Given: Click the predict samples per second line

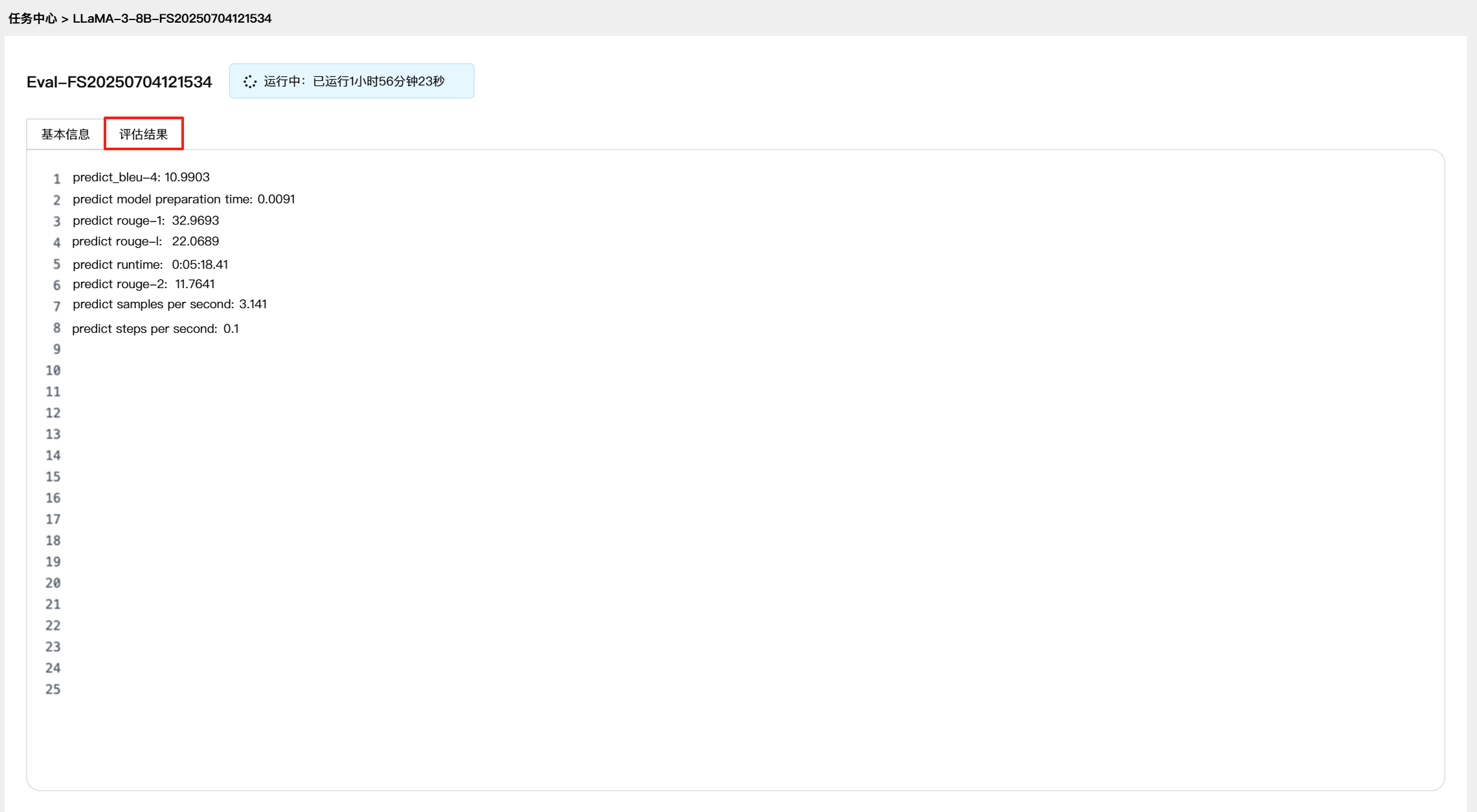Looking at the screenshot, I should 170,304.
